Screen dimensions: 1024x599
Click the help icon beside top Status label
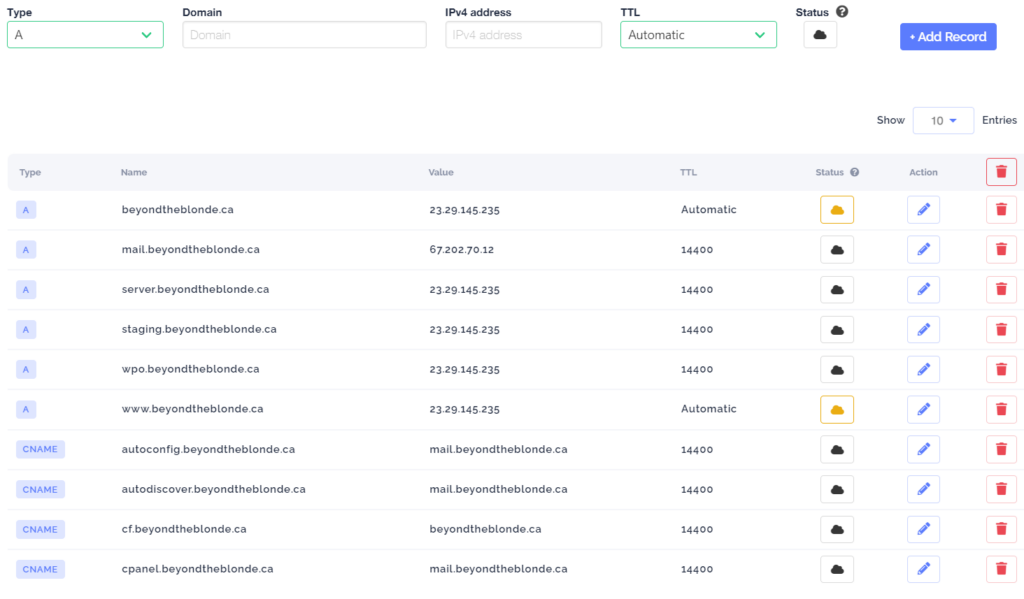(842, 12)
